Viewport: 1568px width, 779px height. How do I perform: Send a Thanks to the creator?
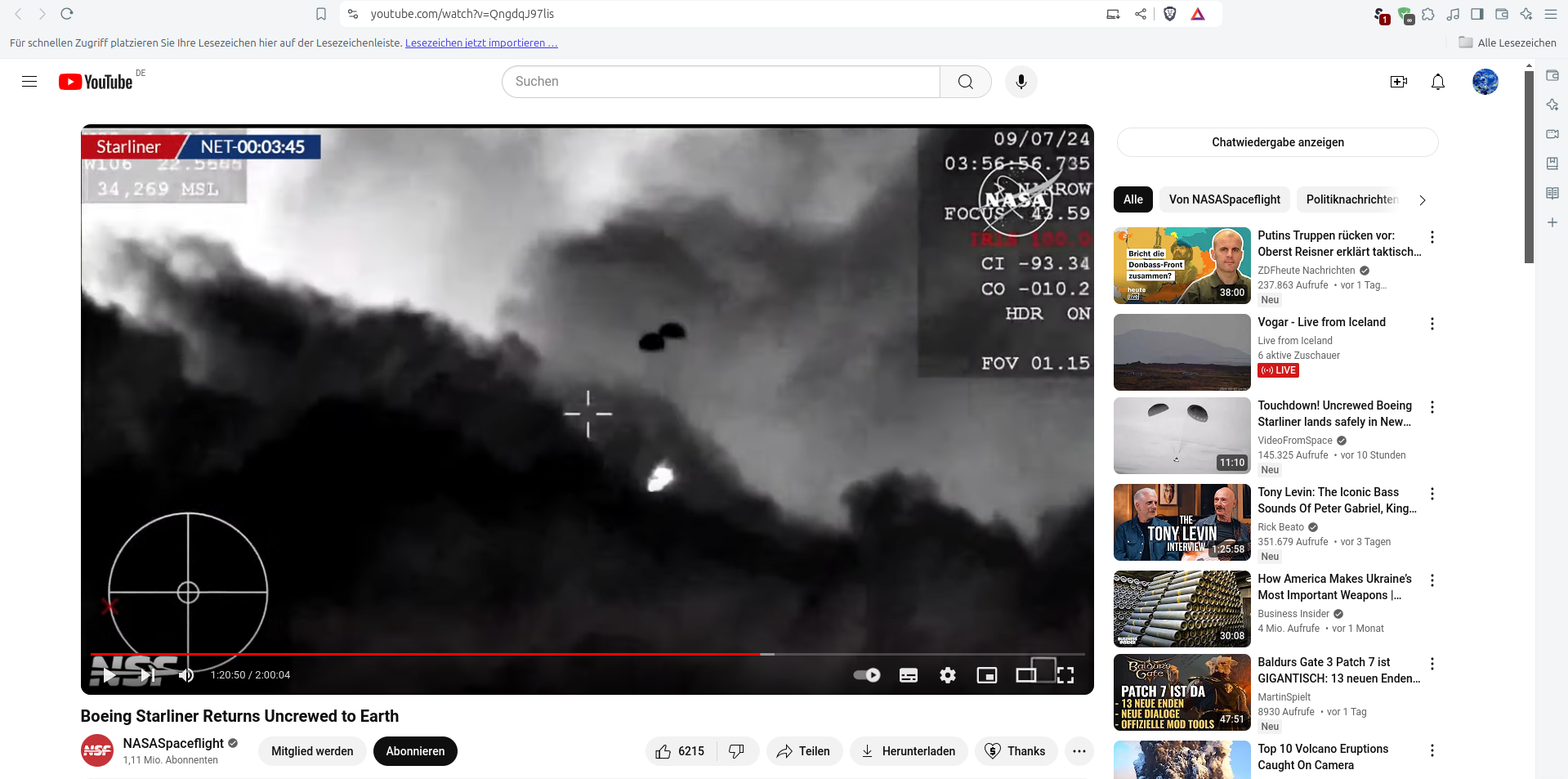click(x=1016, y=751)
